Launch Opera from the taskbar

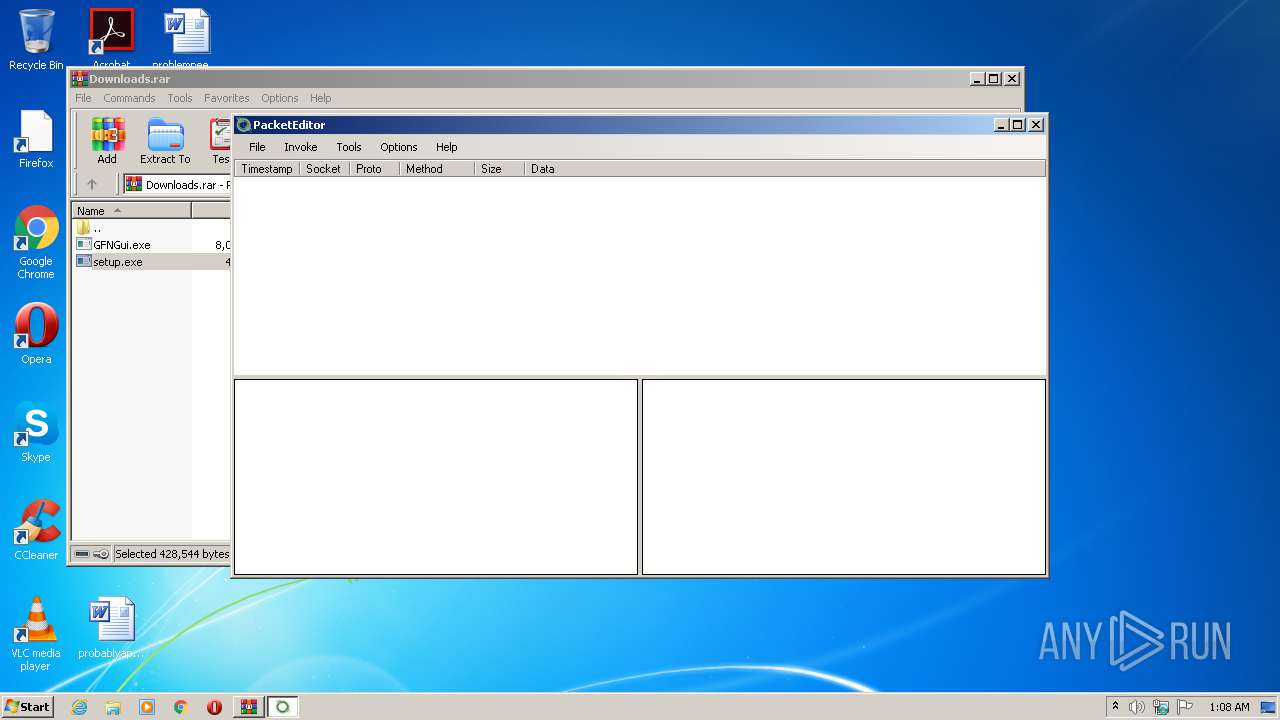tap(214, 707)
